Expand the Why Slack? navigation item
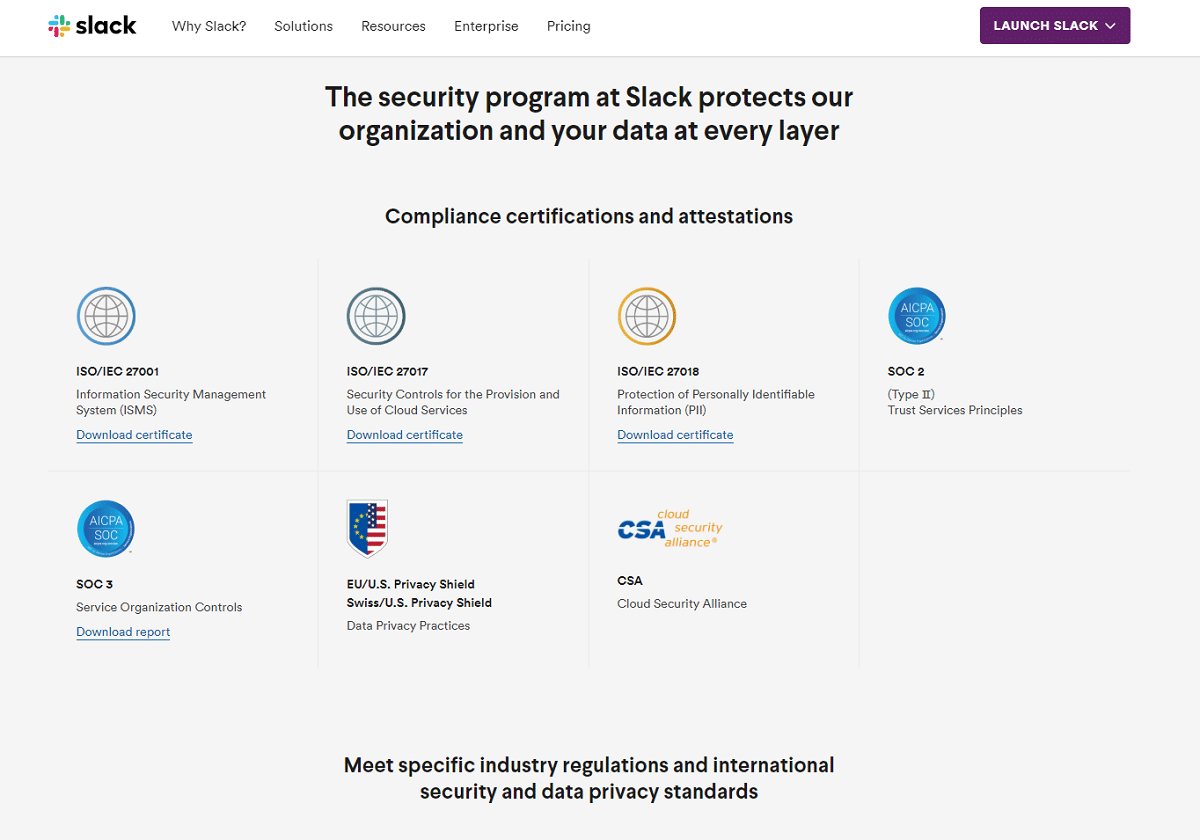Screen dimensions: 1200x840 209,26
